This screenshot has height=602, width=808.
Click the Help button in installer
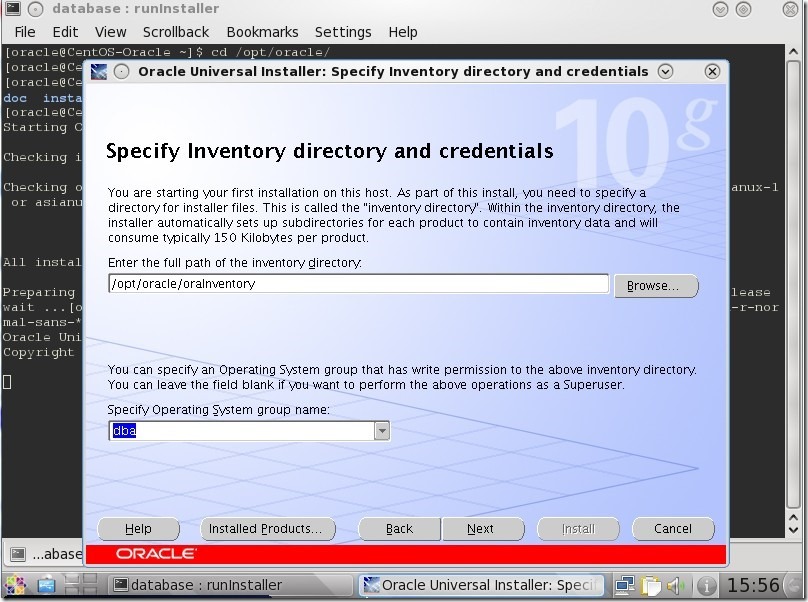tap(139, 529)
